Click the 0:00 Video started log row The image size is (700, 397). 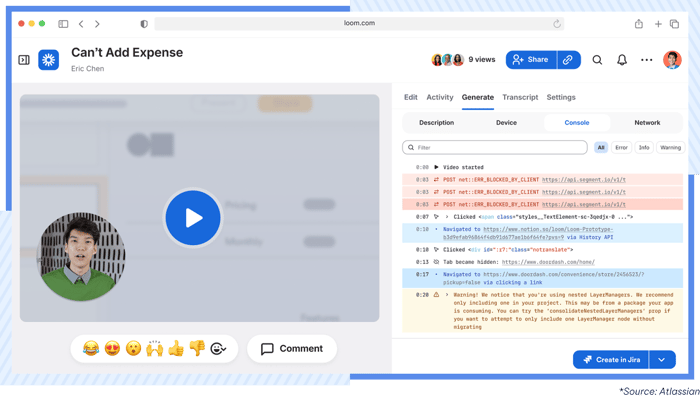pos(542,167)
